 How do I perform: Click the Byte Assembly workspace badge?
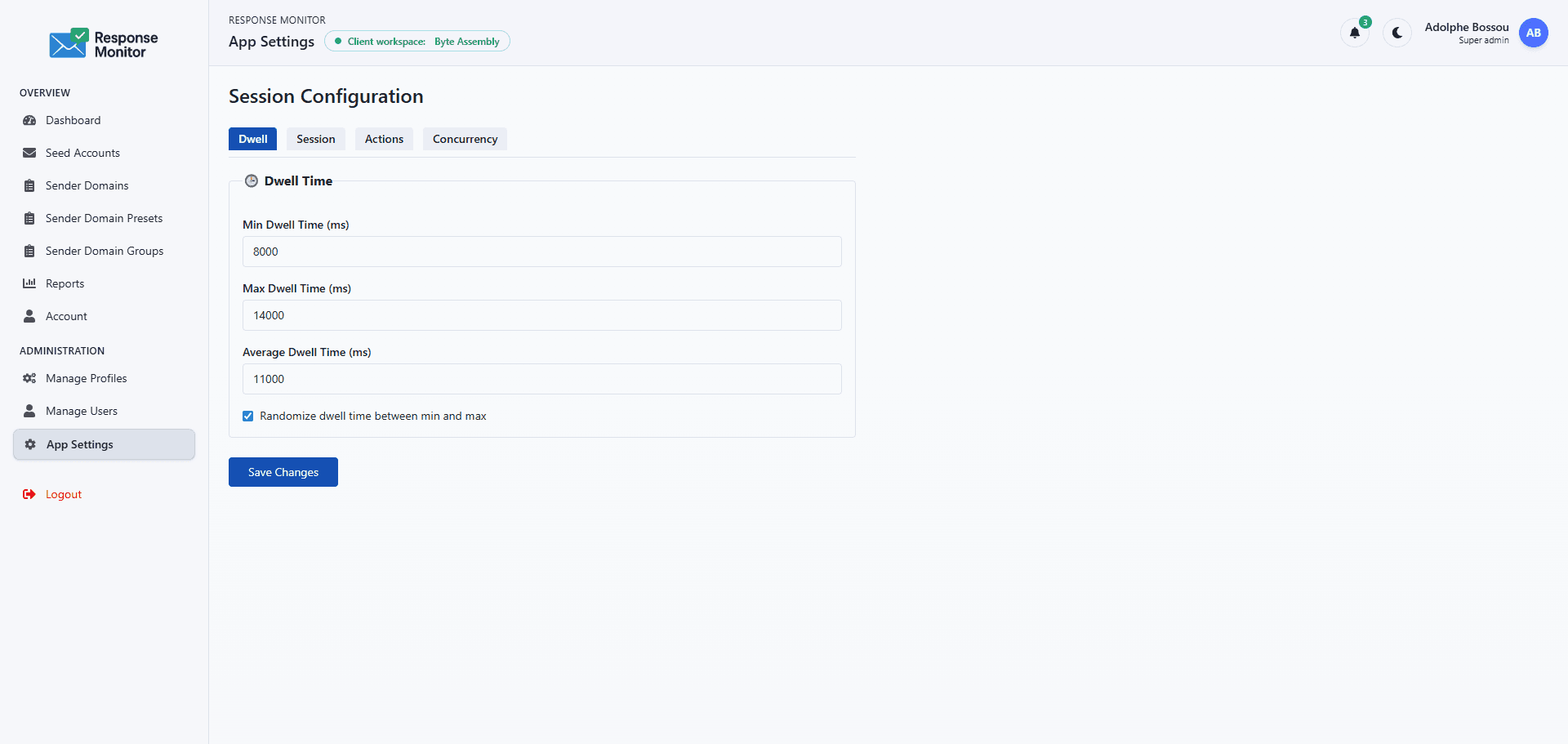(417, 41)
